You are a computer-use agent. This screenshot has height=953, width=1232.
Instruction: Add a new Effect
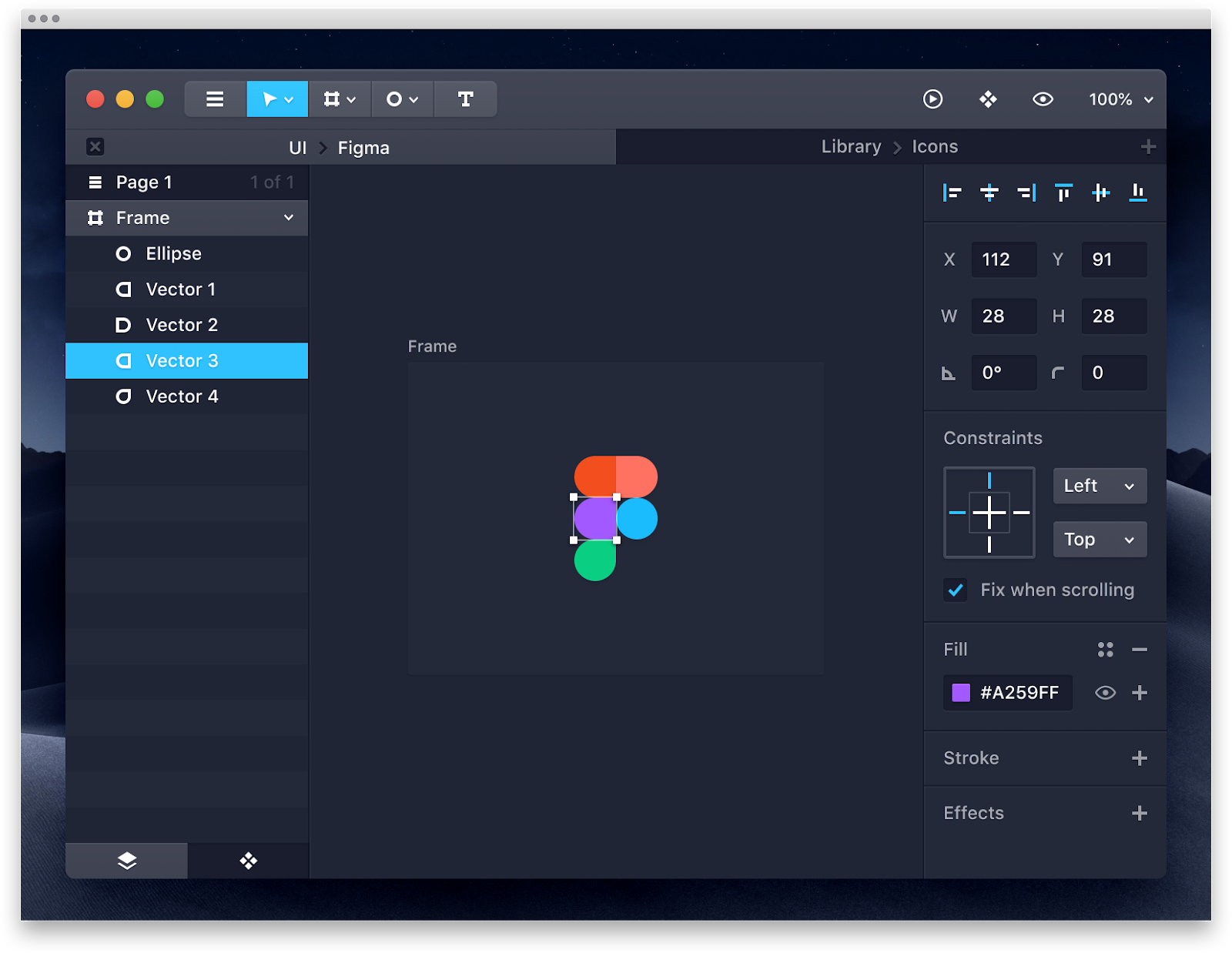[1140, 813]
